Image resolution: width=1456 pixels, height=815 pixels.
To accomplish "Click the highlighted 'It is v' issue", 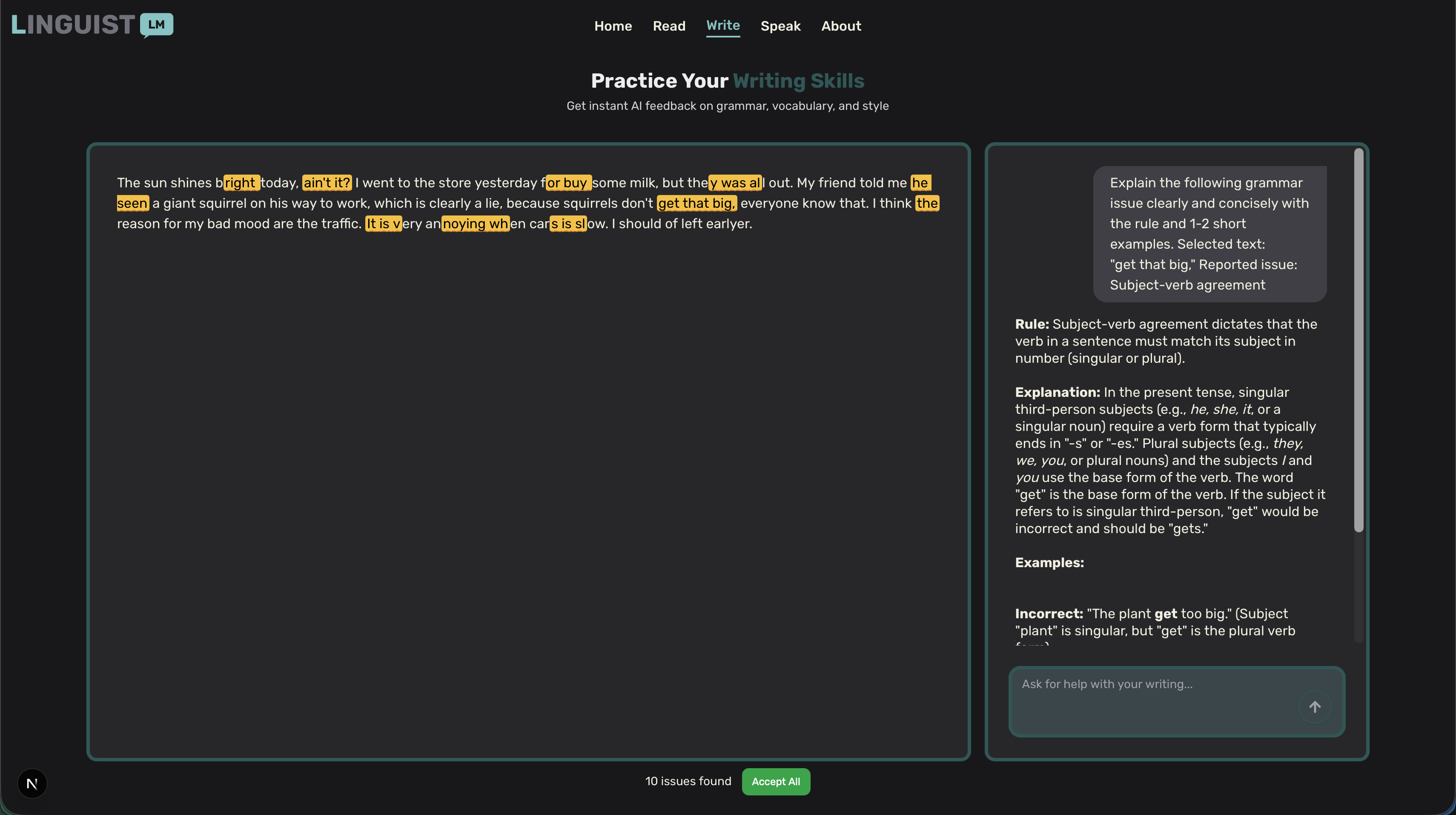I will coord(383,223).
